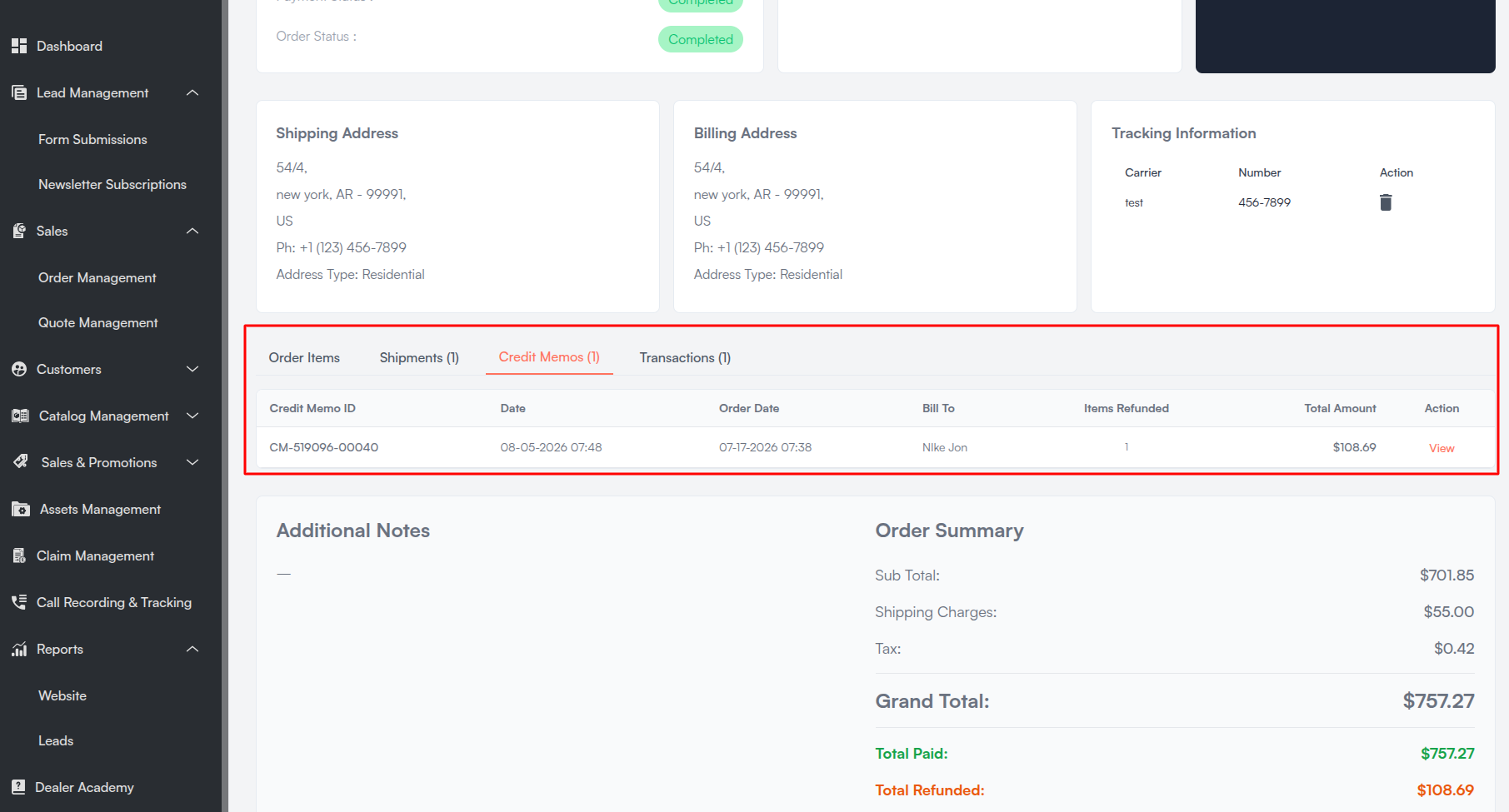Open the Shipments (1) tab
The height and width of the screenshot is (812, 1509).
pyautogui.click(x=419, y=357)
